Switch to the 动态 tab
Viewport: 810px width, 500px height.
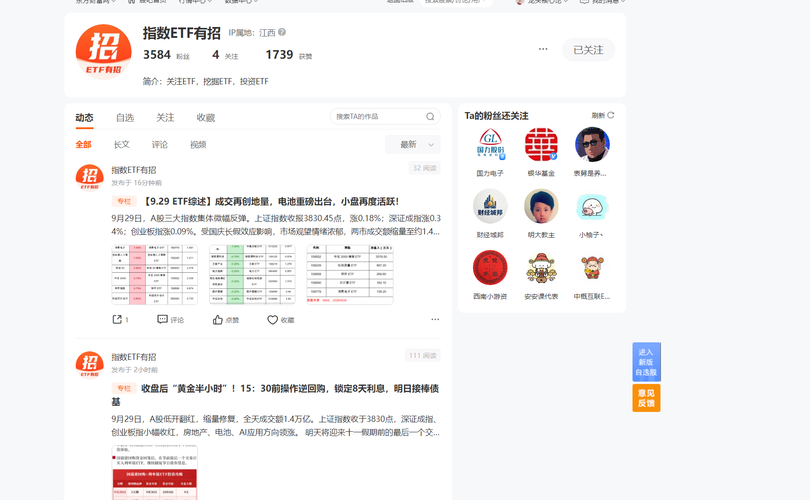tap(84, 118)
